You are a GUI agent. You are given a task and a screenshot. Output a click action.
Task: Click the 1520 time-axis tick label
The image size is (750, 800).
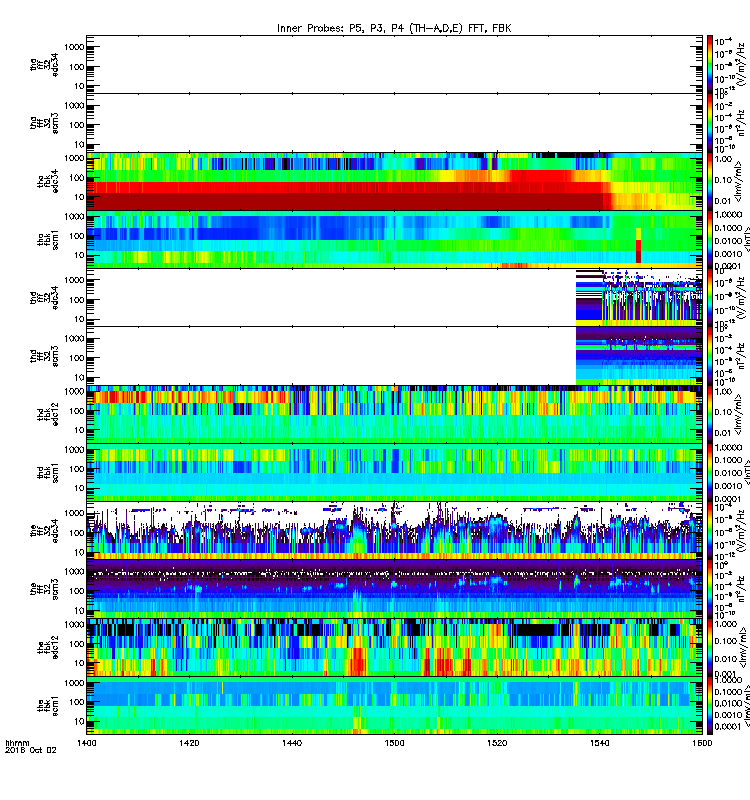point(497,742)
